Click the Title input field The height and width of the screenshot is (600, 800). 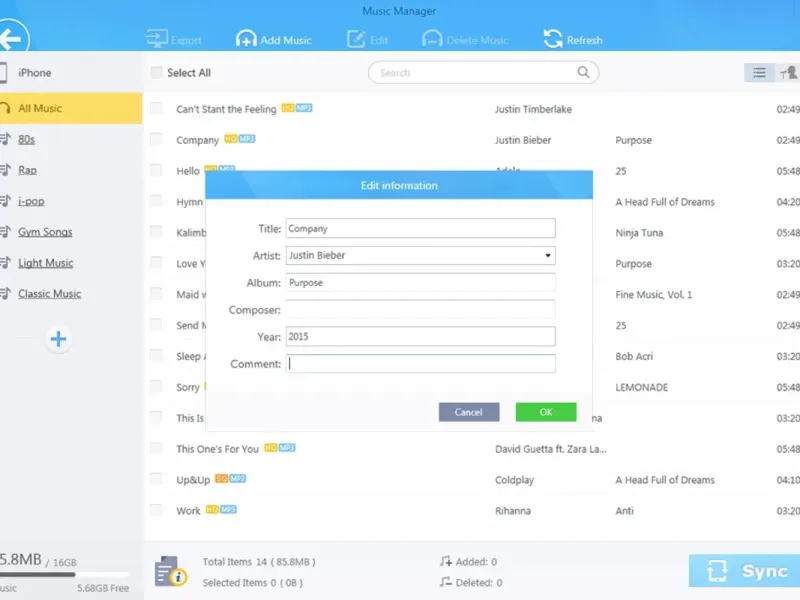pos(420,228)
